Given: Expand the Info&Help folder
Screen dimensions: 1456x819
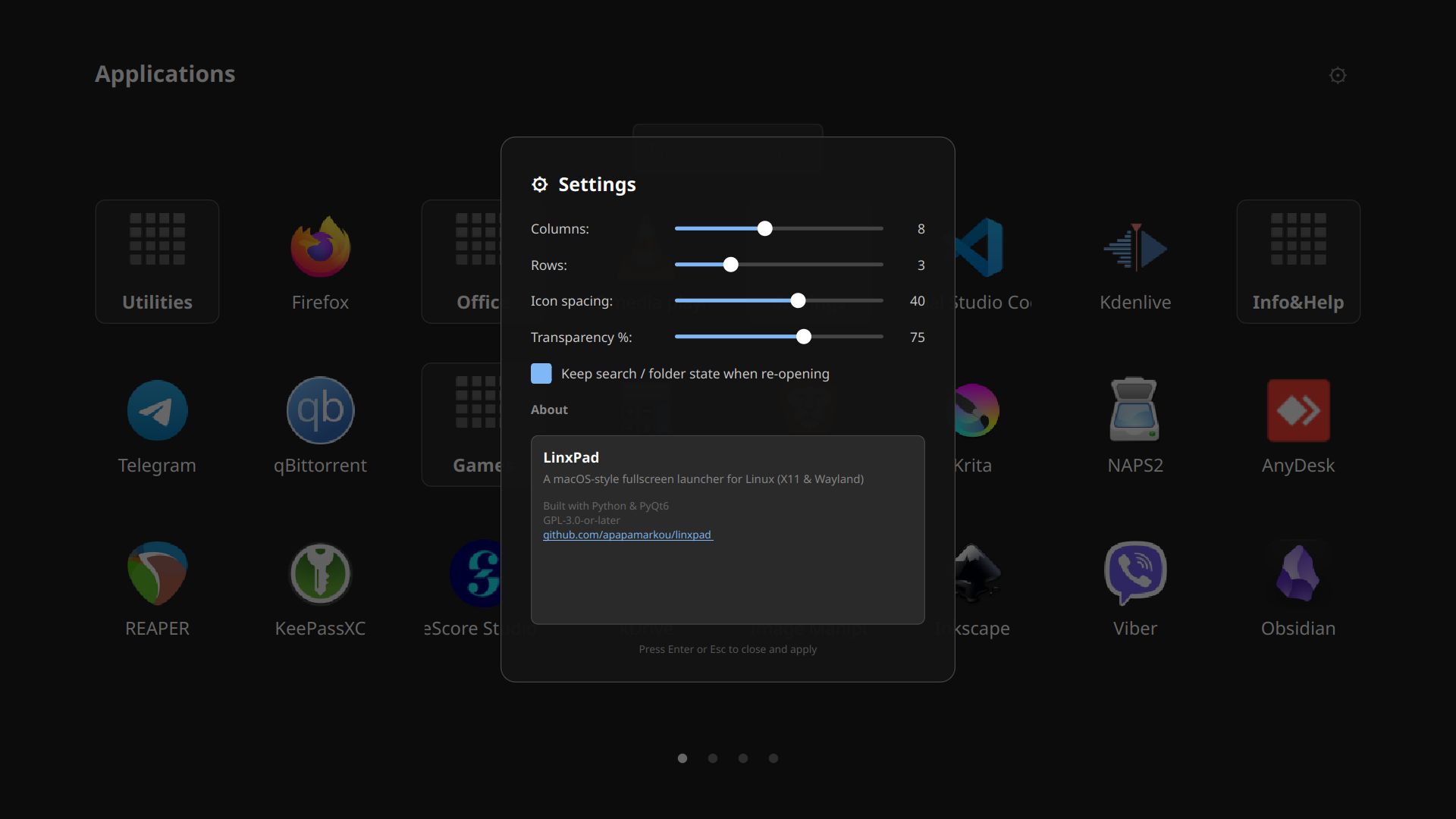Looking at the screenshot, I should pyautogui.click(x=1298, y=262).
